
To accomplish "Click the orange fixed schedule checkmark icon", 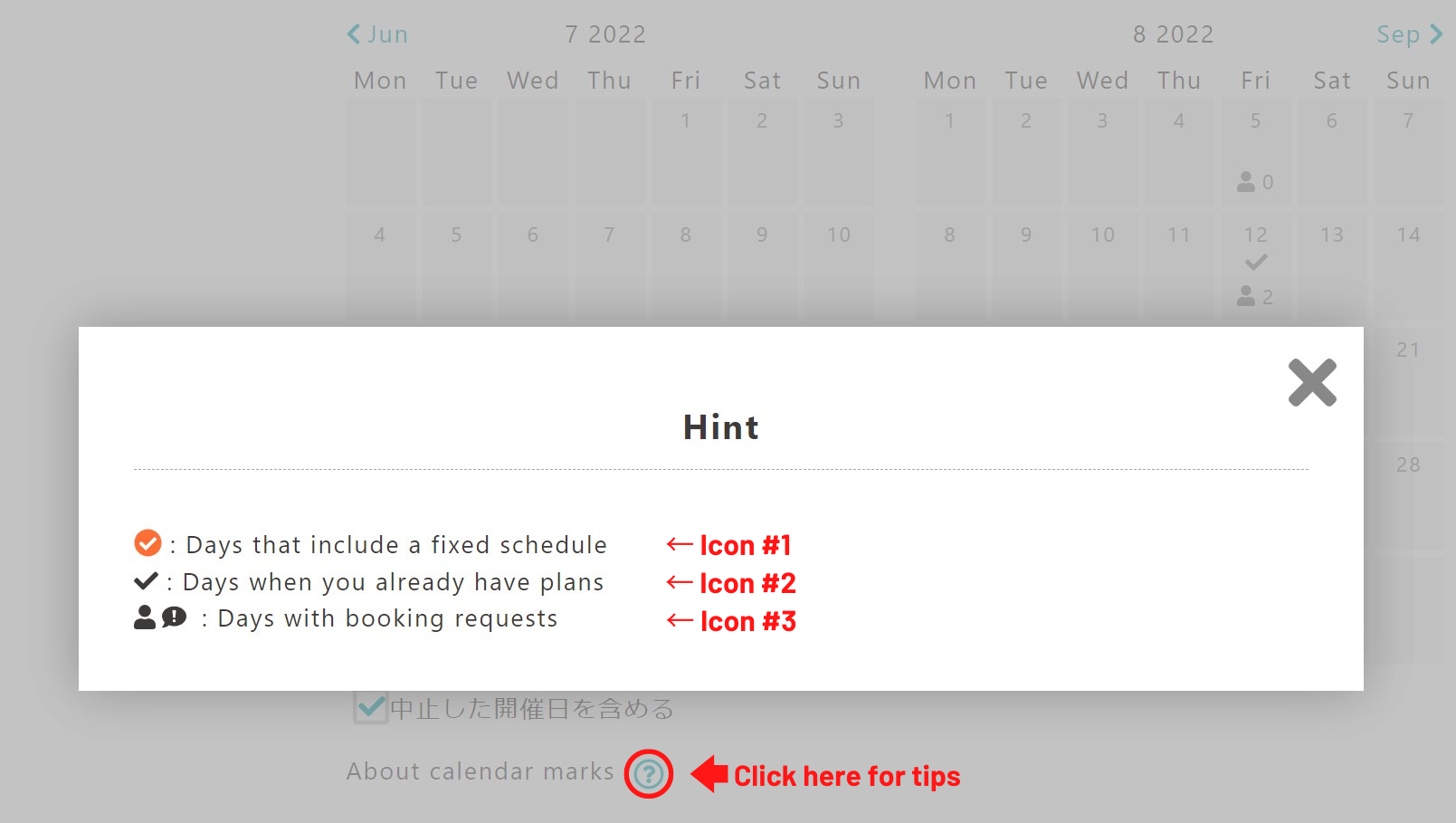I will coord(148,543).
